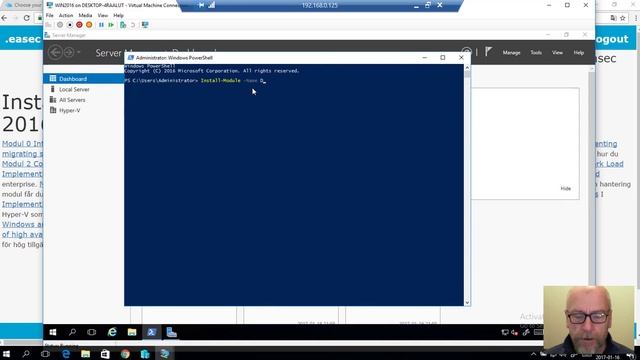Open the notifications flag in Server Manager
This screenshot has width=640, height=360.
click(488, 51)
